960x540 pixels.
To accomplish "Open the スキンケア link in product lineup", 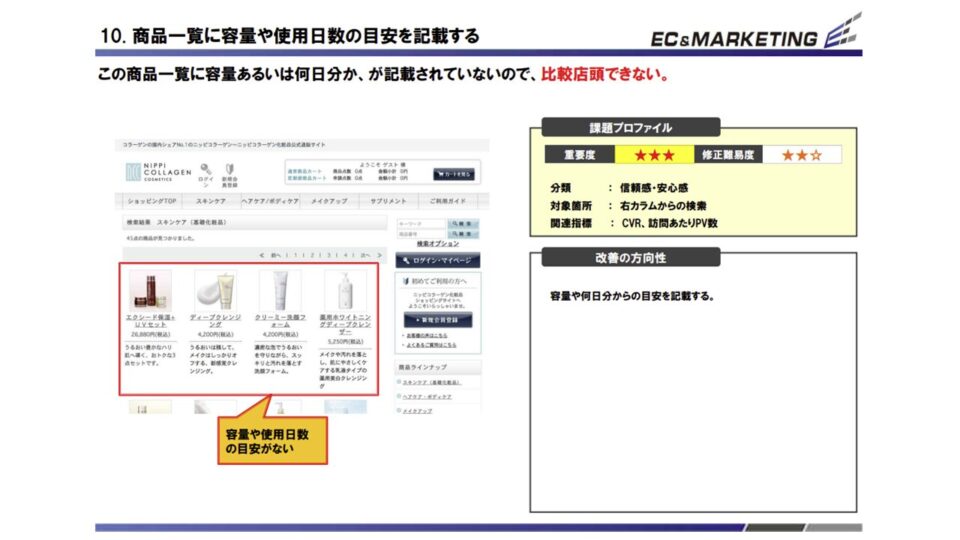I will click(x=431, y=382).
